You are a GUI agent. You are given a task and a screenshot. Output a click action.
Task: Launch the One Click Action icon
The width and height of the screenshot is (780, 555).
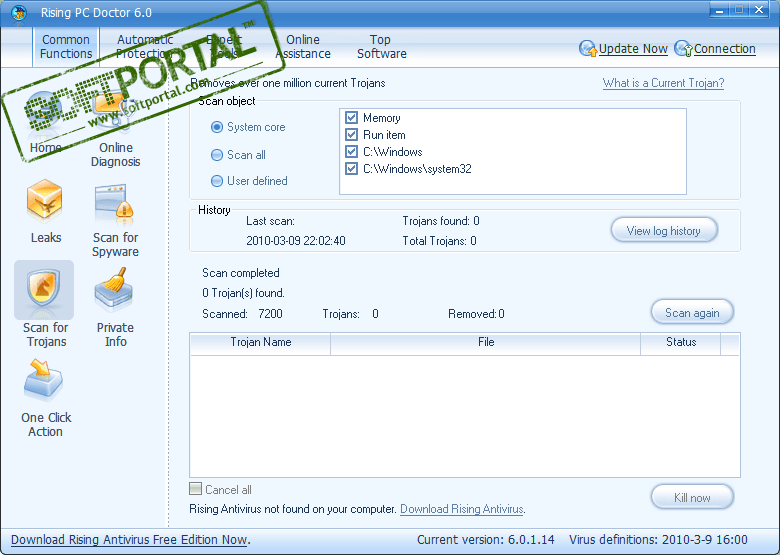(x=44, y=380)
